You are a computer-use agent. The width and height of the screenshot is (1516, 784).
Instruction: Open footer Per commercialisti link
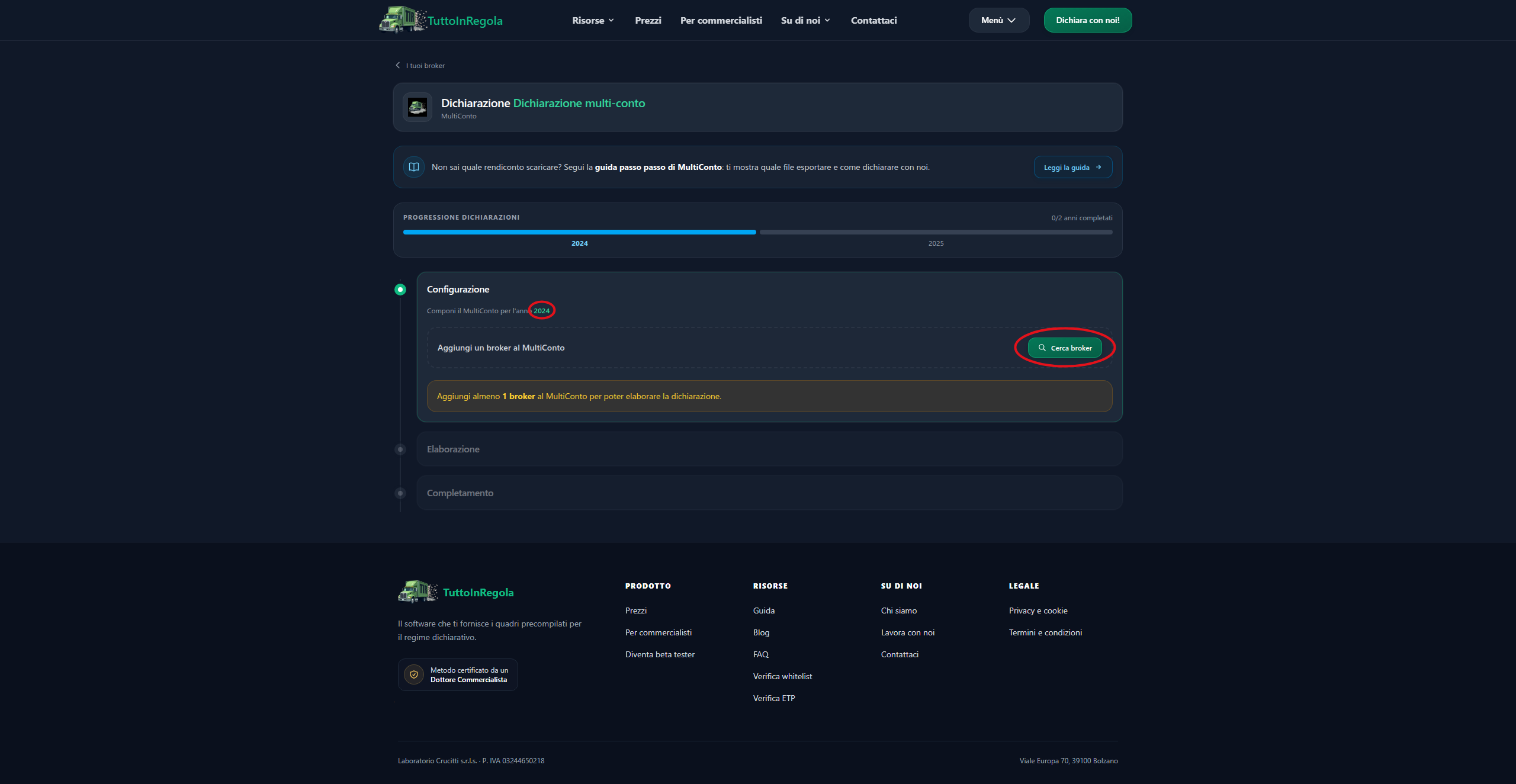pos(659,632)
